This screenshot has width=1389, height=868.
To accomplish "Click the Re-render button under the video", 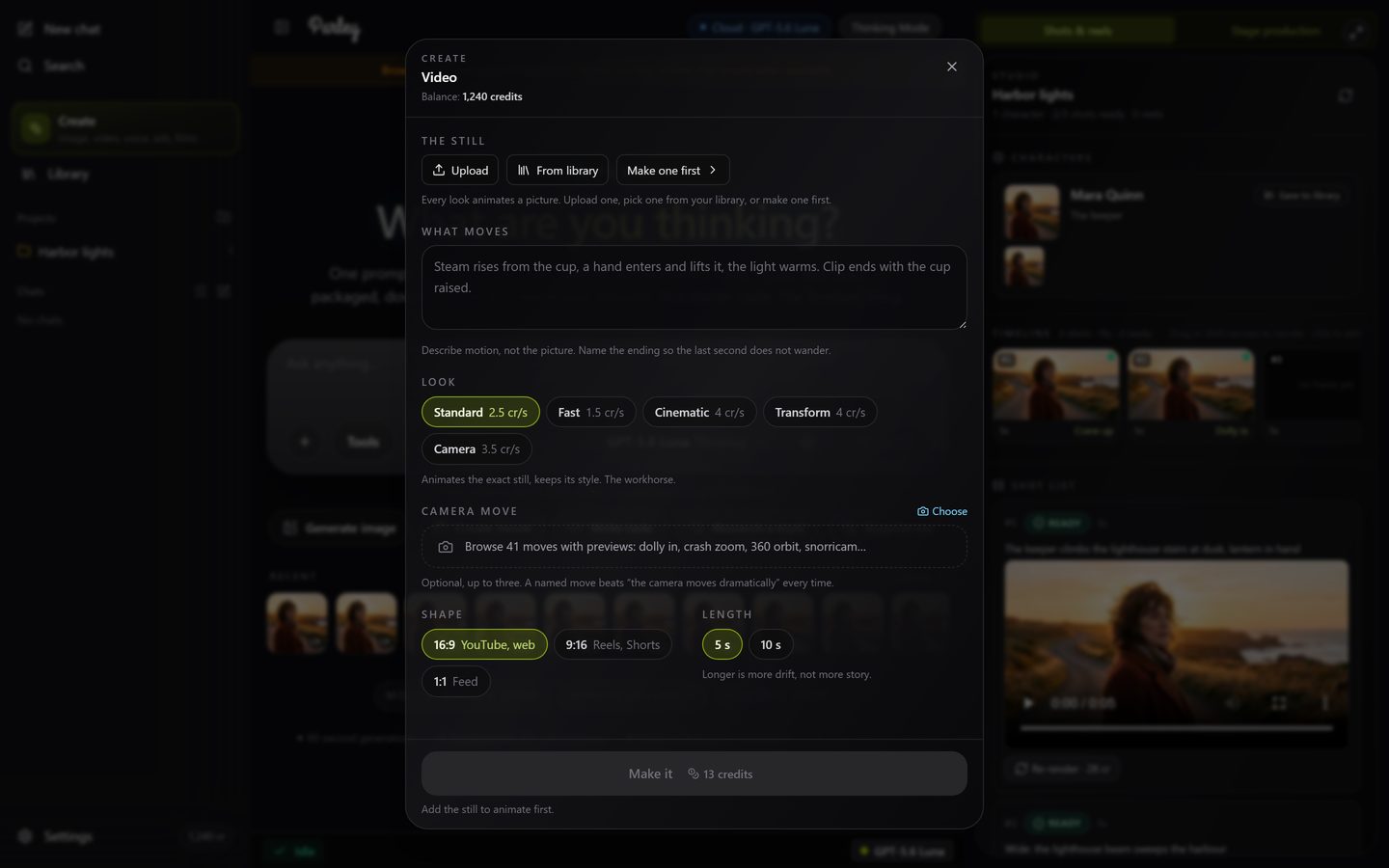I will coord(1062,769).
